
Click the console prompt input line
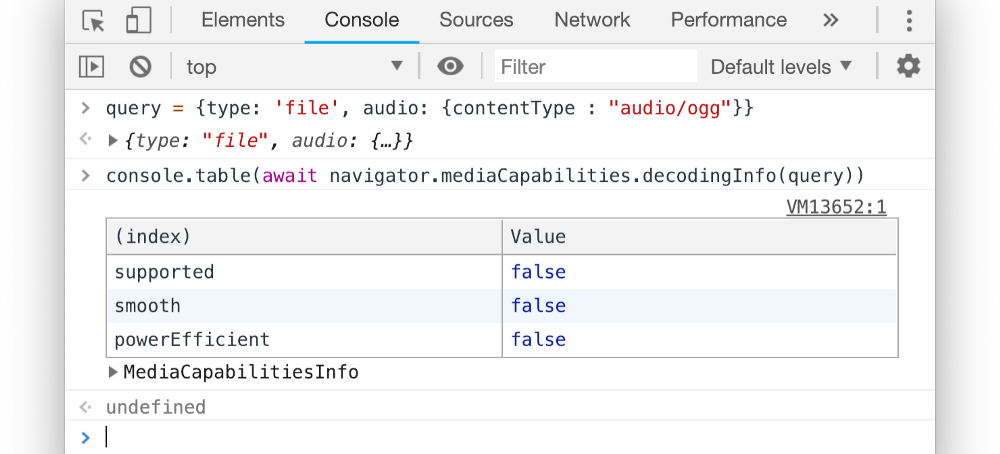(x=500, y=437)
